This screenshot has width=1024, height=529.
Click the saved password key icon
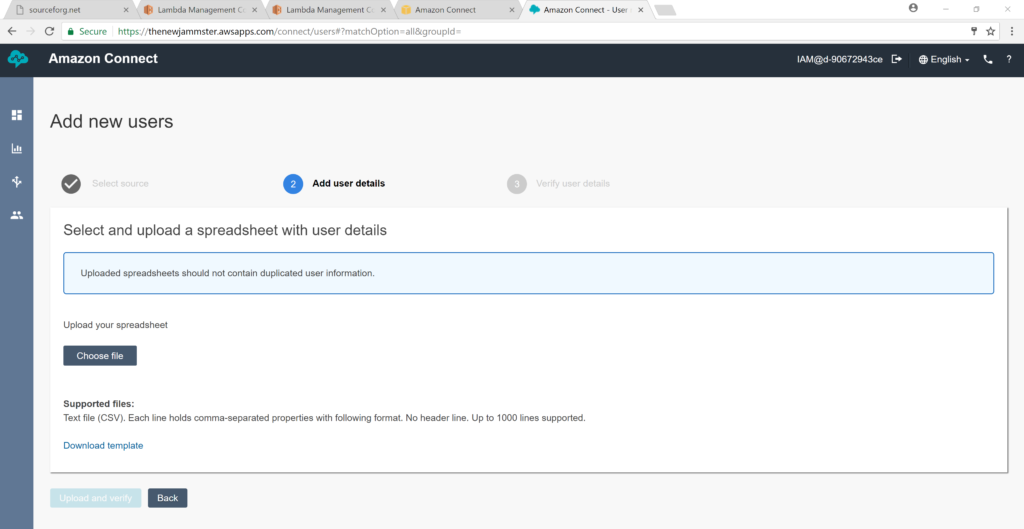(974, 31)
